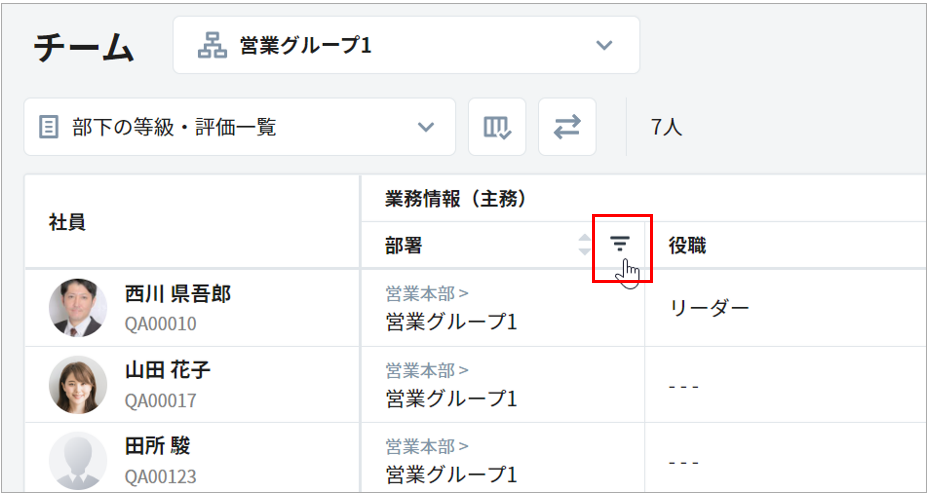Select the 社員 column header

68,222
